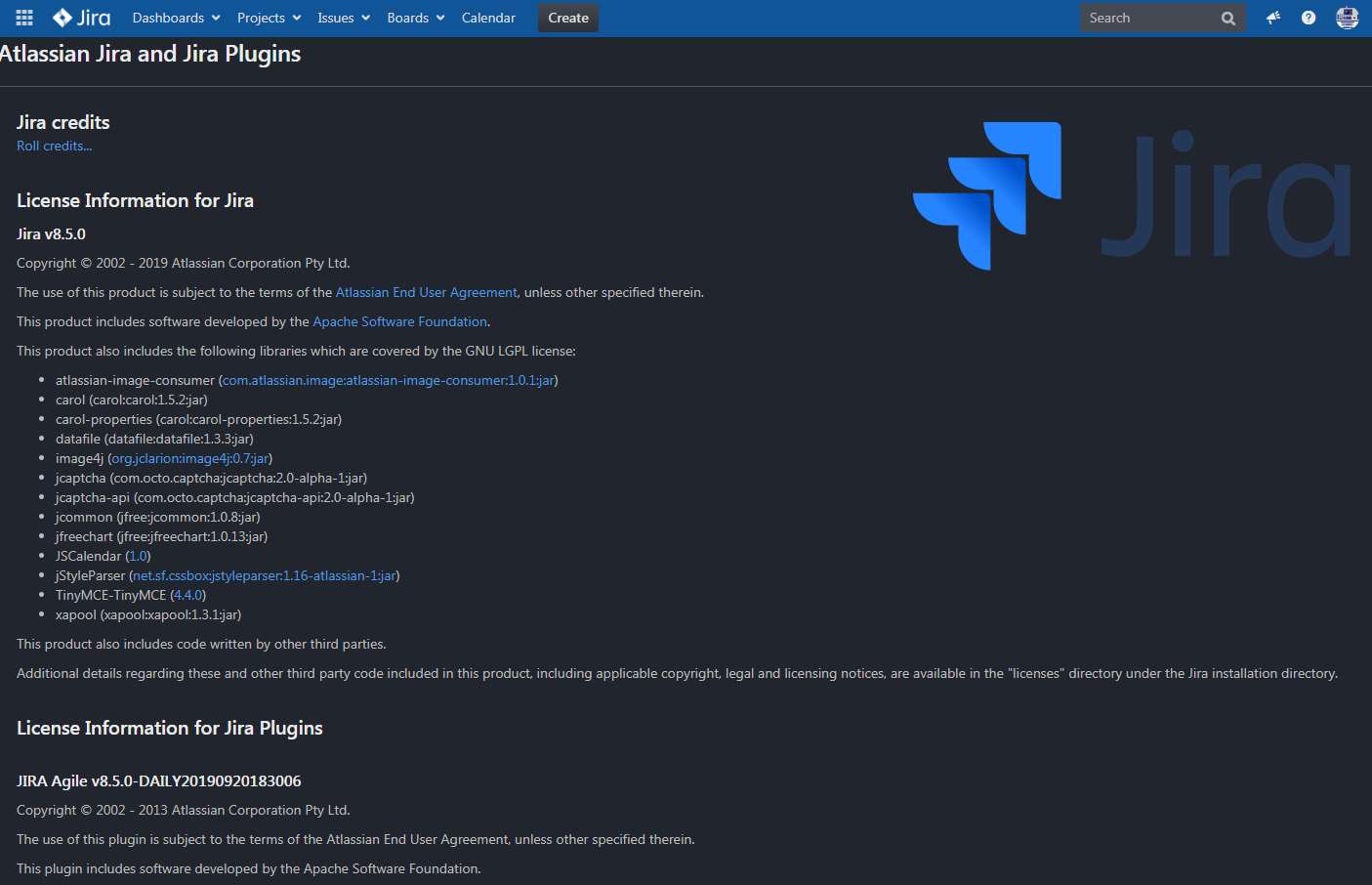Click the Create button
The width and height of the screenshot is (1372, 885).
pos(567,18)
